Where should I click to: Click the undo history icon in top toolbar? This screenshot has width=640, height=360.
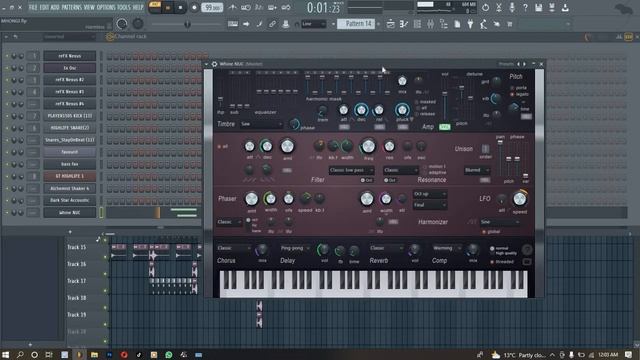point(485,7)
